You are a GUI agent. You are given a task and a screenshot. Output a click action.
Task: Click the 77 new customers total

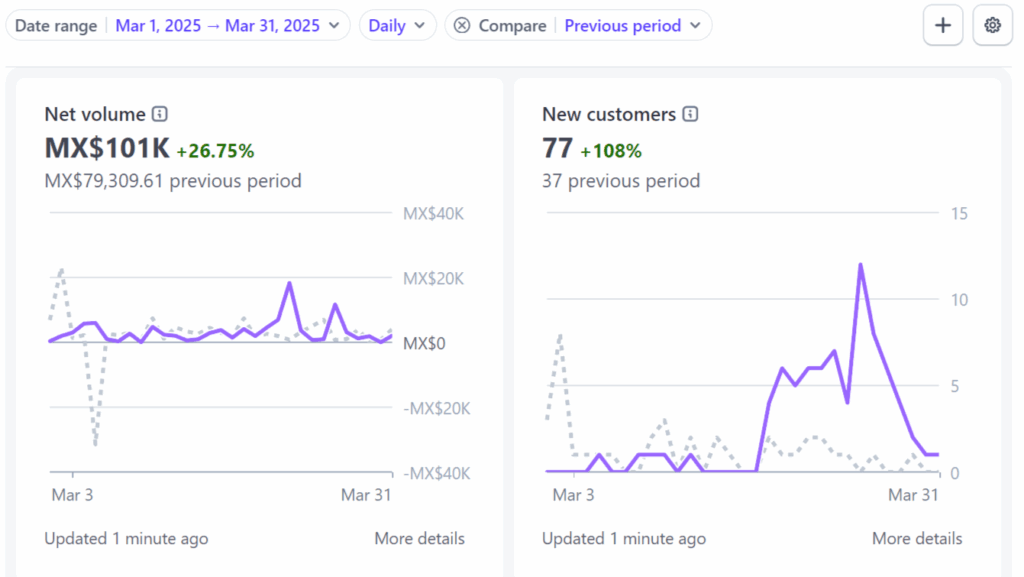557,148
